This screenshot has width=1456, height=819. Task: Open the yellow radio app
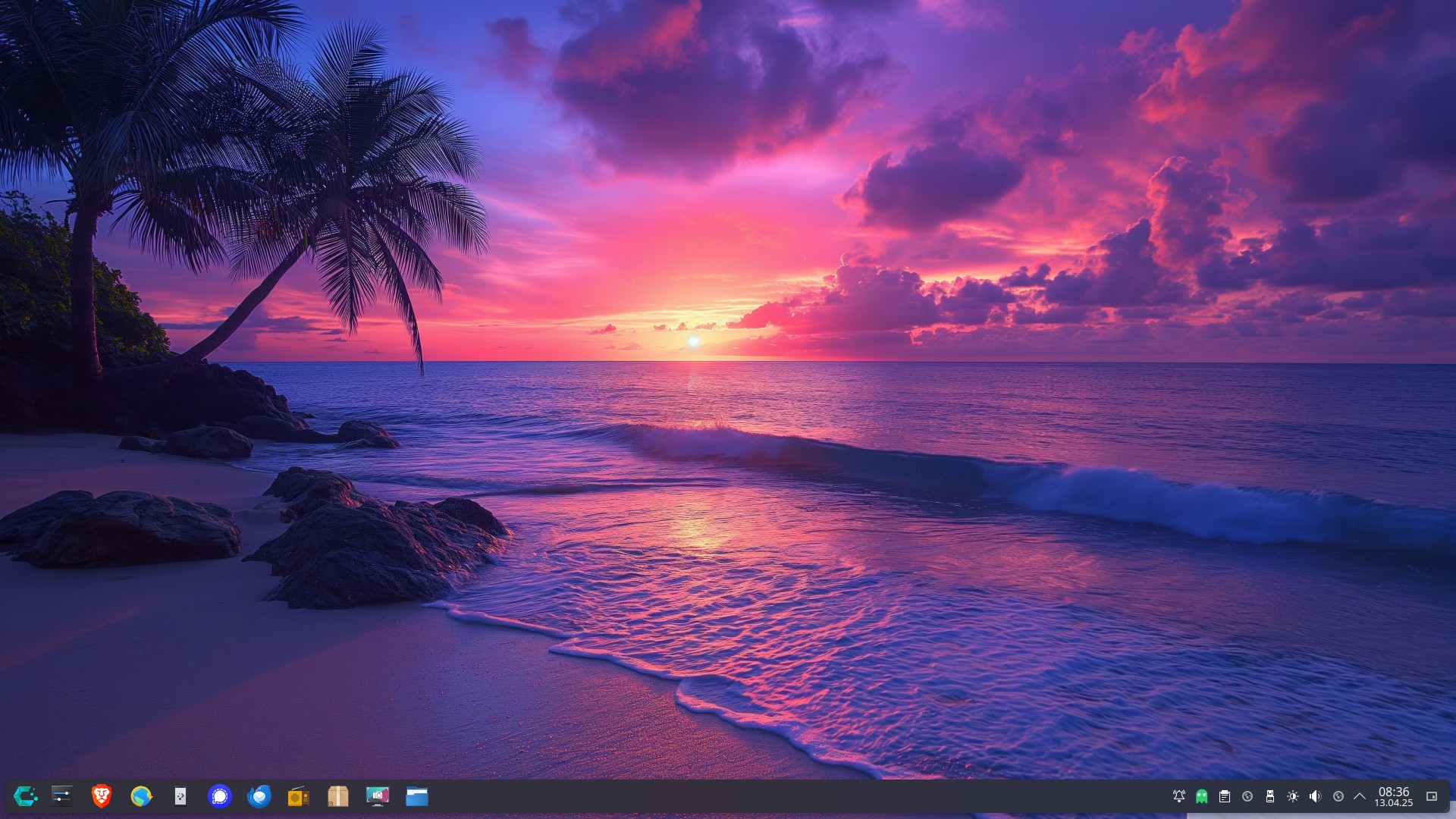(299, 796)
